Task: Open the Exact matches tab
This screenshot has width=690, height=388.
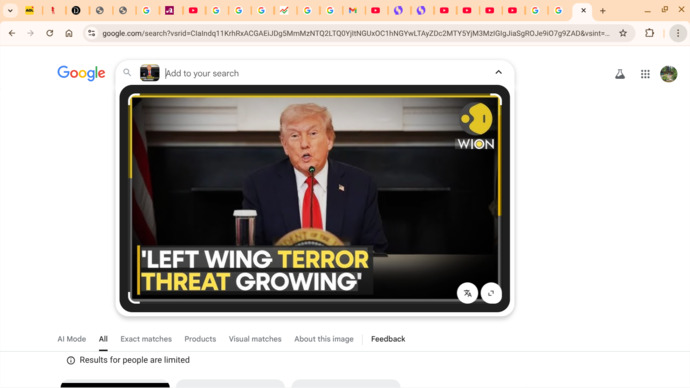Action: click(146, 339)
